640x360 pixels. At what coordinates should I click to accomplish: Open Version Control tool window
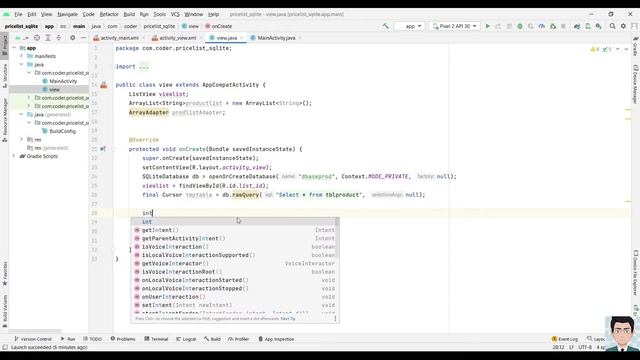(x=33, y=339)
